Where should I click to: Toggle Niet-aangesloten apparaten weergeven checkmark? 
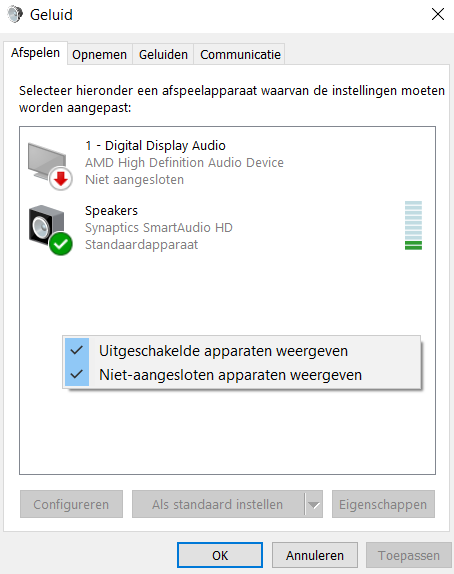(x=77, y=374)
